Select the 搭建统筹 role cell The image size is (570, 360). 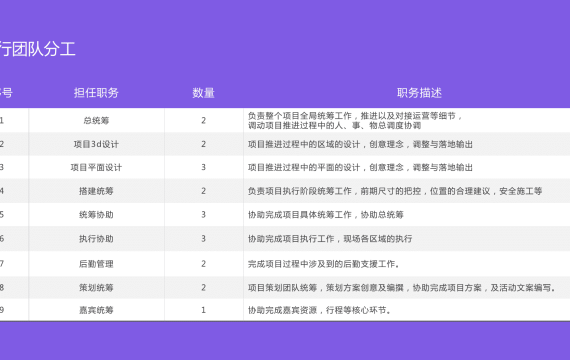(x=96, y=191)
